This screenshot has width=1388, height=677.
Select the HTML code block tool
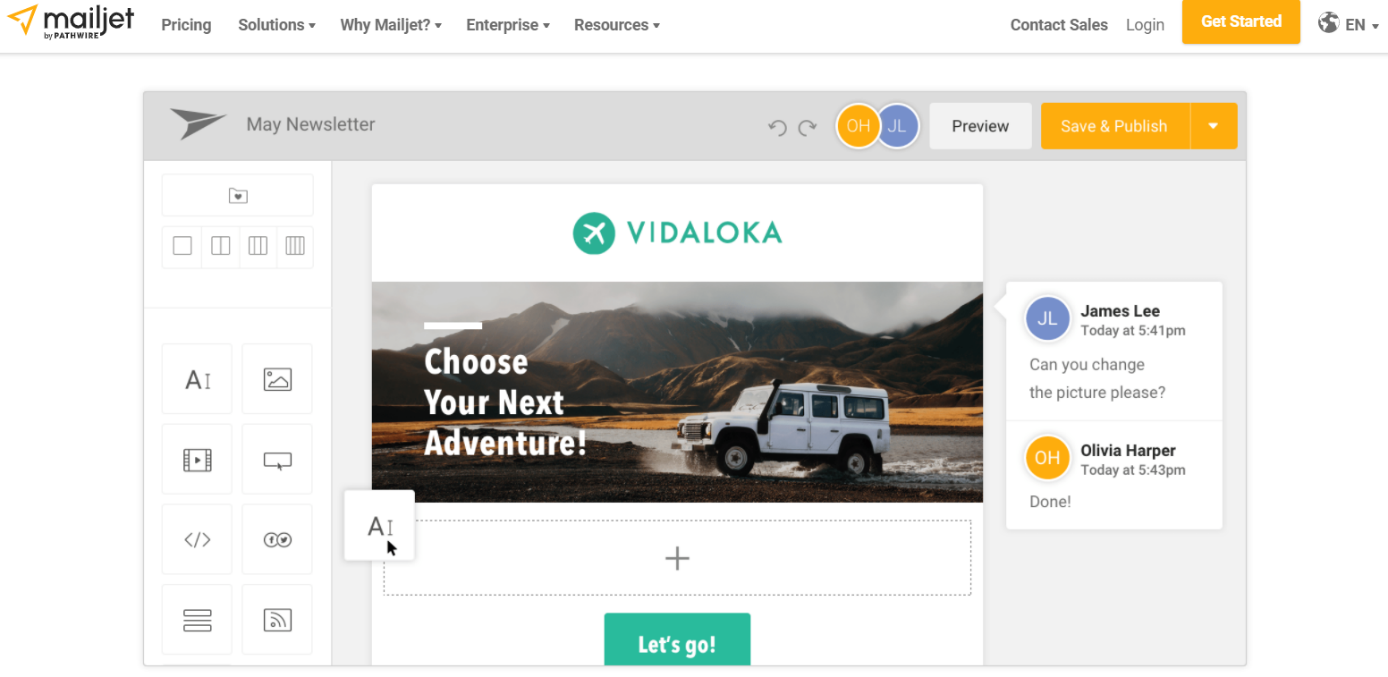197,539
